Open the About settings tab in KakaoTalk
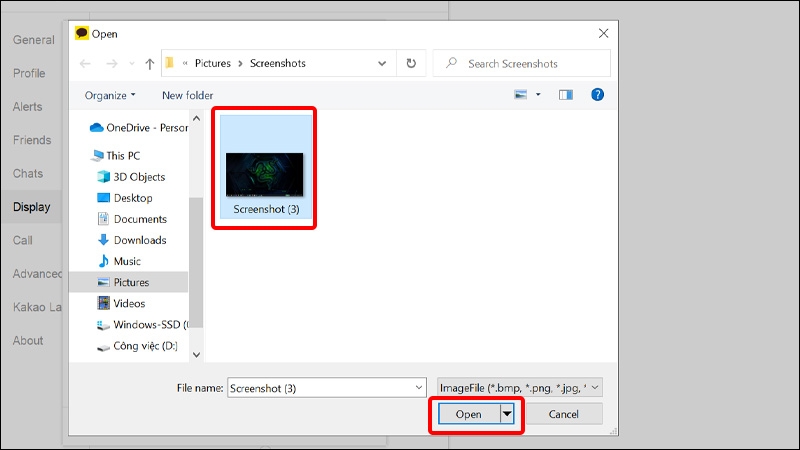The width and height of the screenshot is (800, 450). [x=28, y=341]
